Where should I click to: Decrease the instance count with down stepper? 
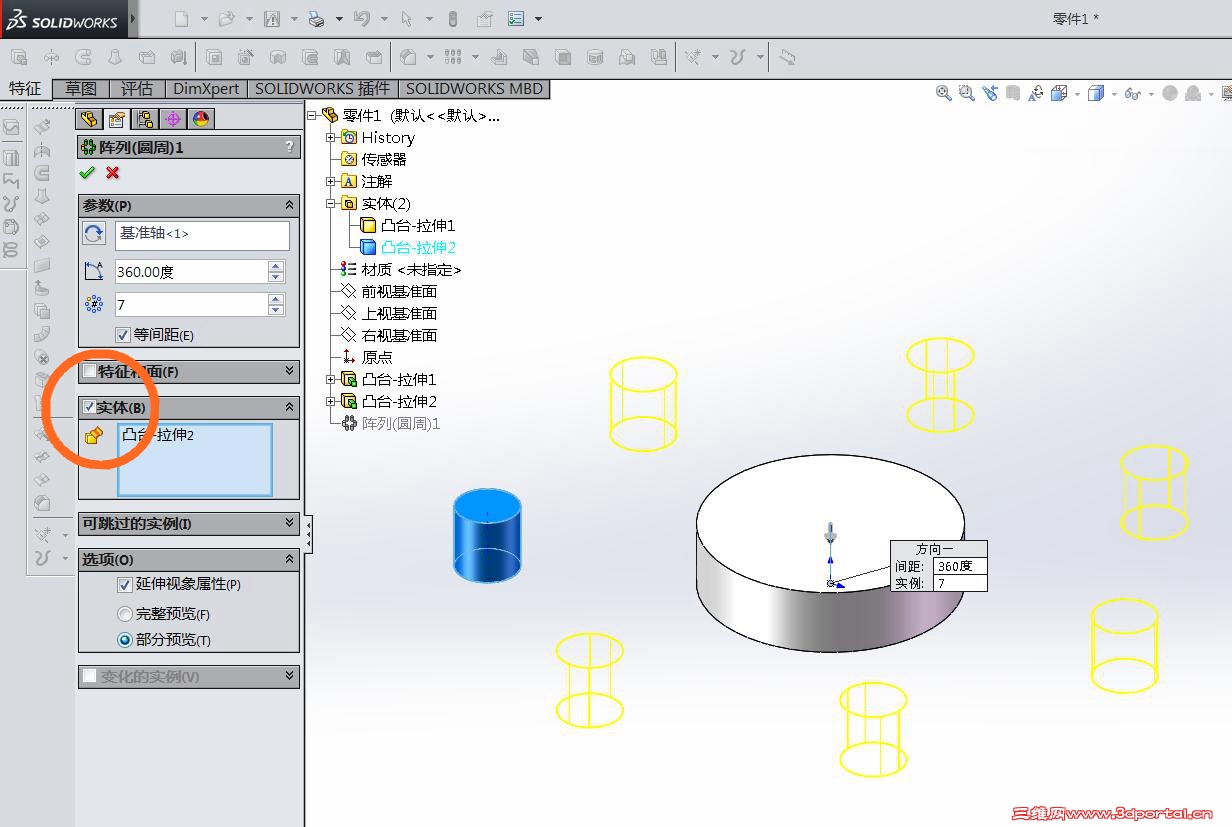click(x=276, y=310)
